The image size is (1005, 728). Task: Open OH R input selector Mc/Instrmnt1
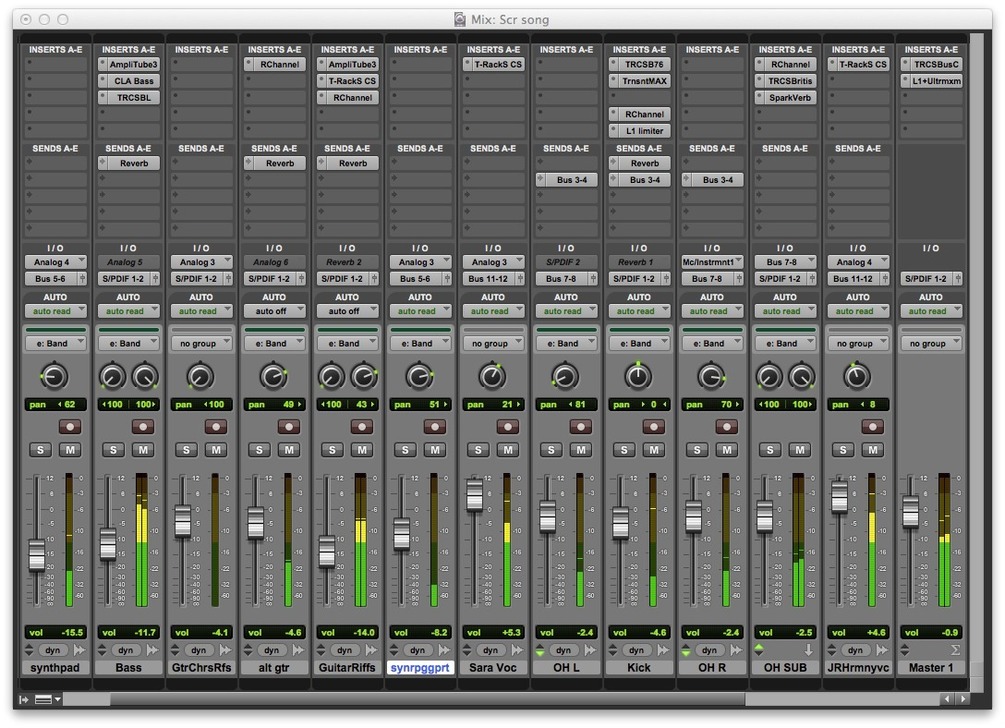click(712, 262)
